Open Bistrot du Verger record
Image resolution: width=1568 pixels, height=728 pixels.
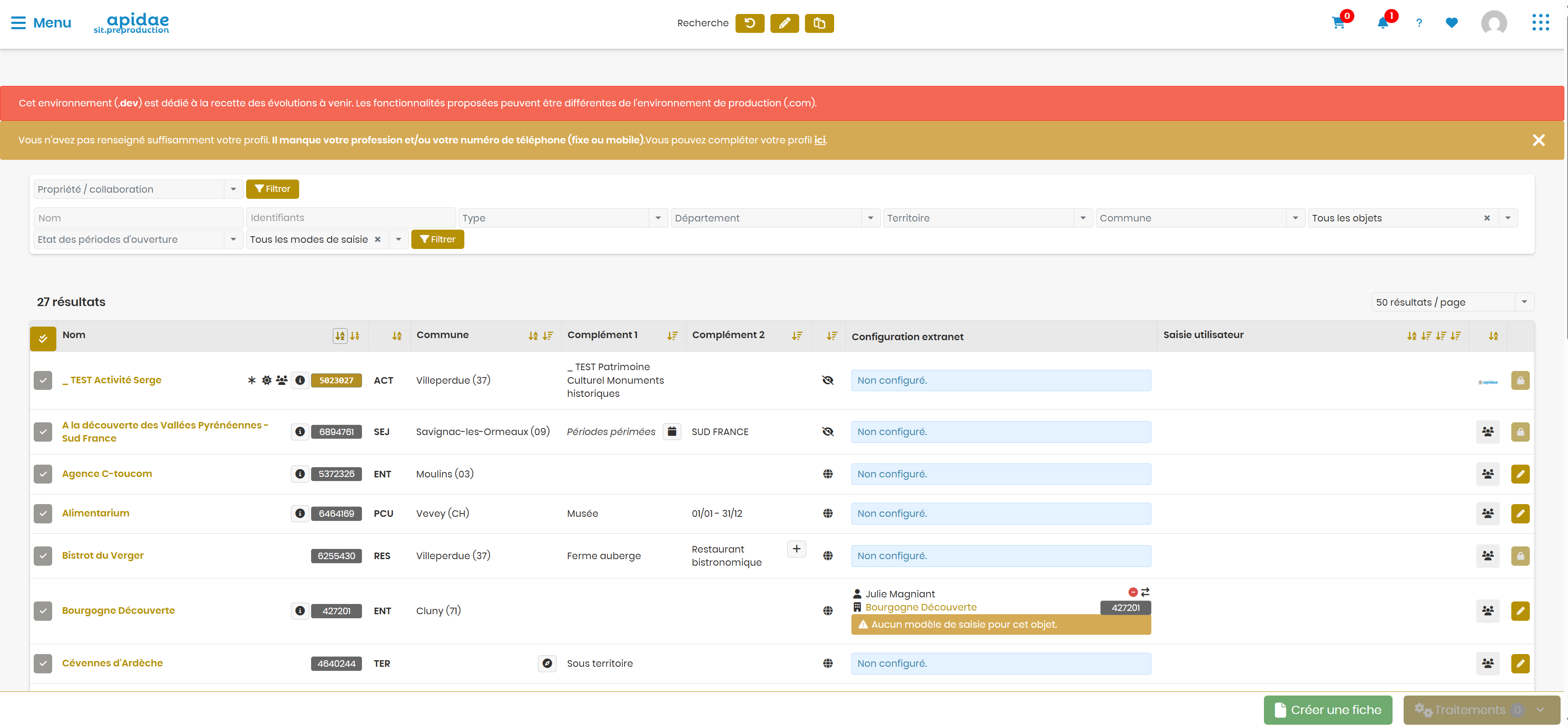point(103,555)
